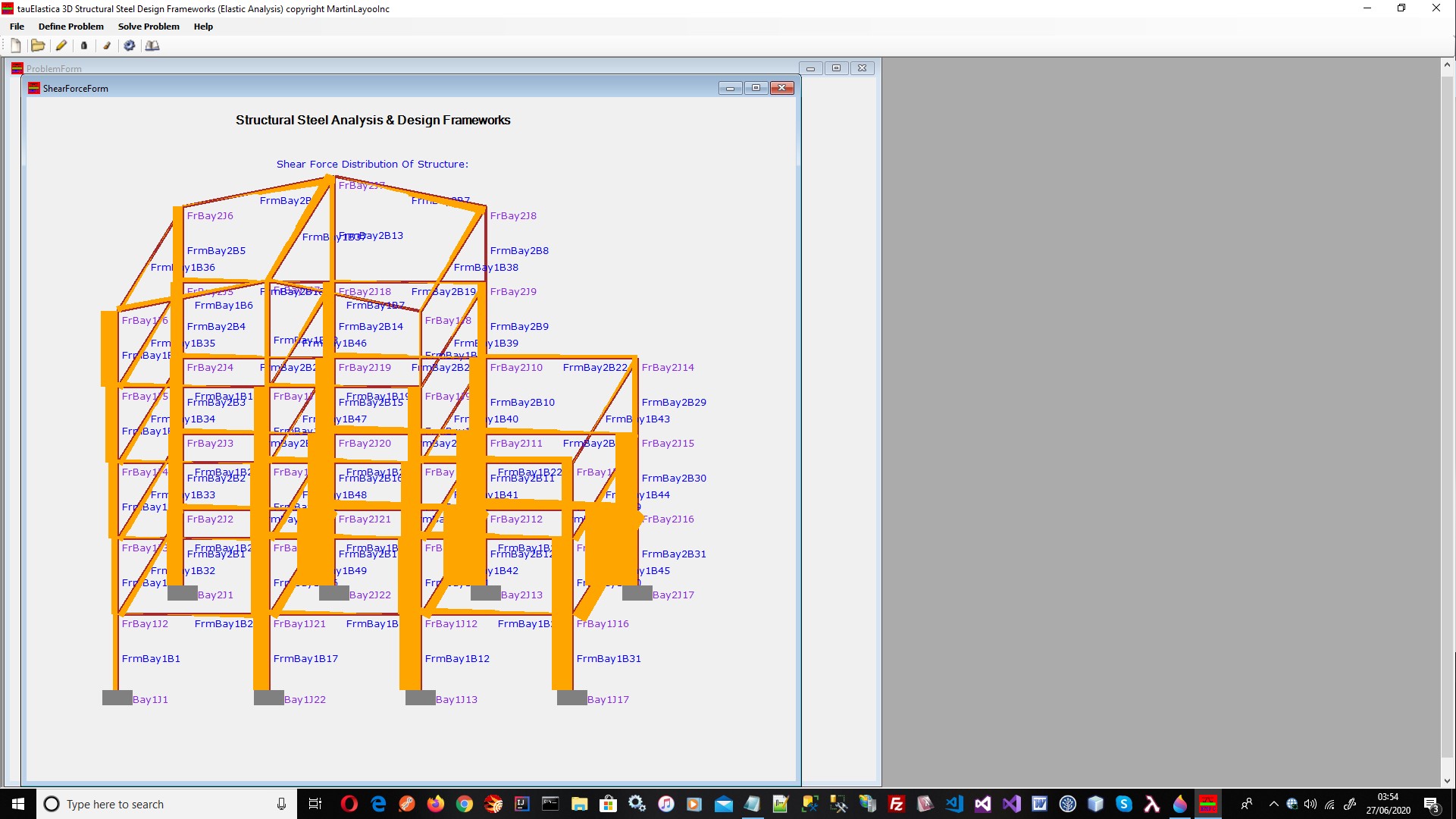
Task: Click the taskbar microphone icon
Action: [x=281, y=804]
